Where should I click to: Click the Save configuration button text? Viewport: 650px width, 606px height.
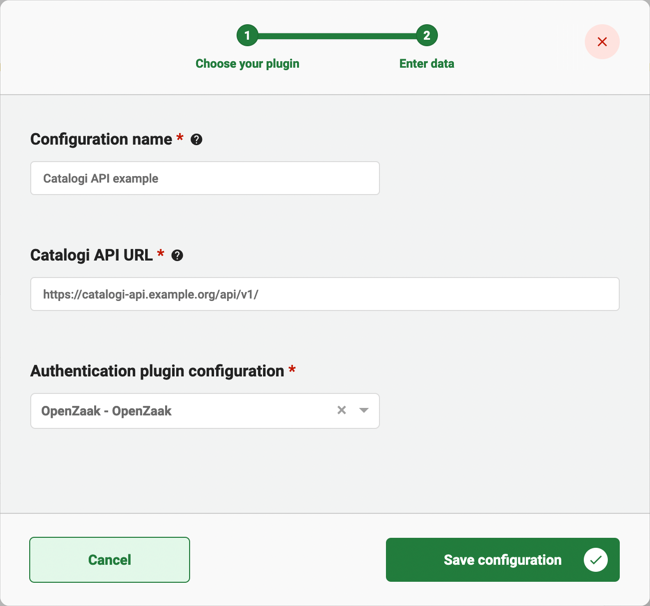click(502, 560)
